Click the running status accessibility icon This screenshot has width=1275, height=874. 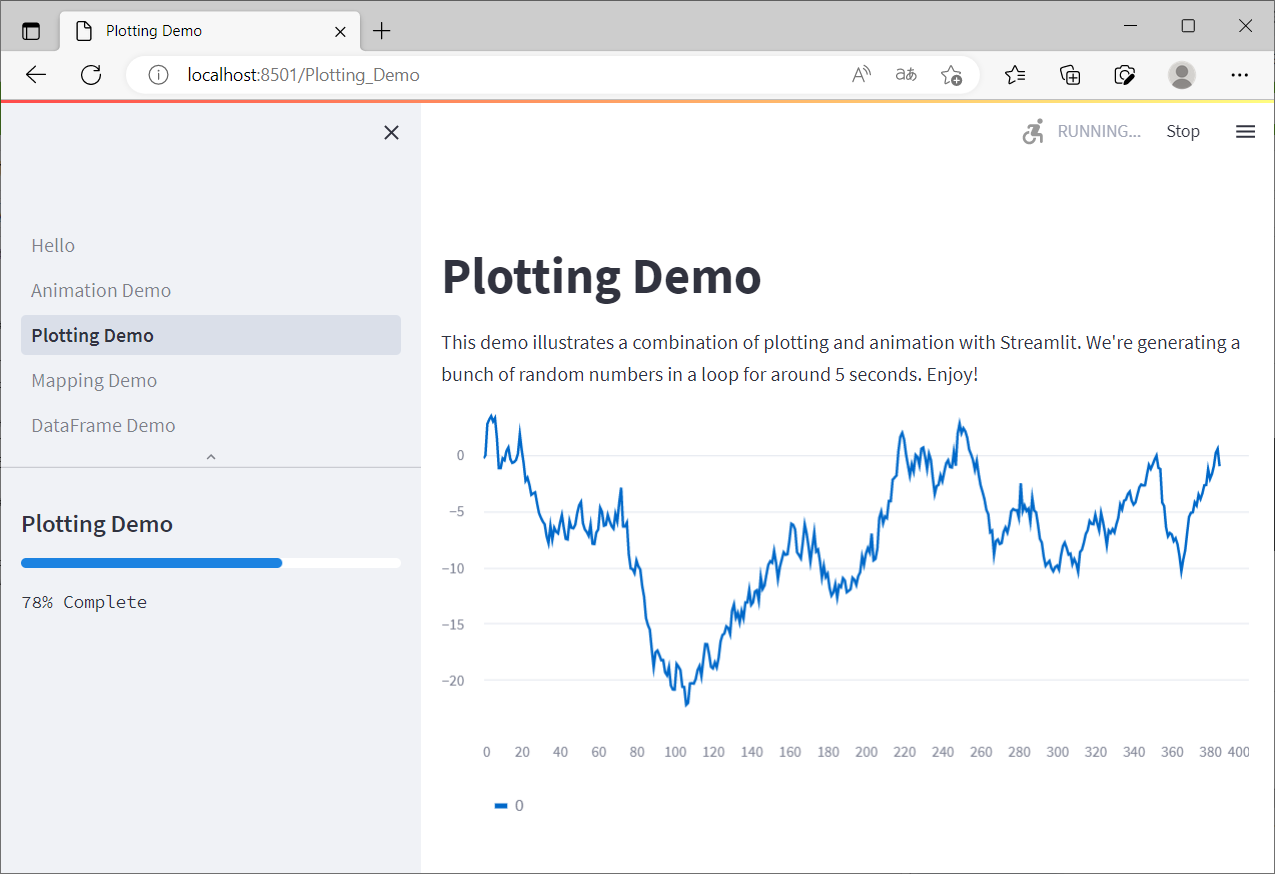point(1033,131)
